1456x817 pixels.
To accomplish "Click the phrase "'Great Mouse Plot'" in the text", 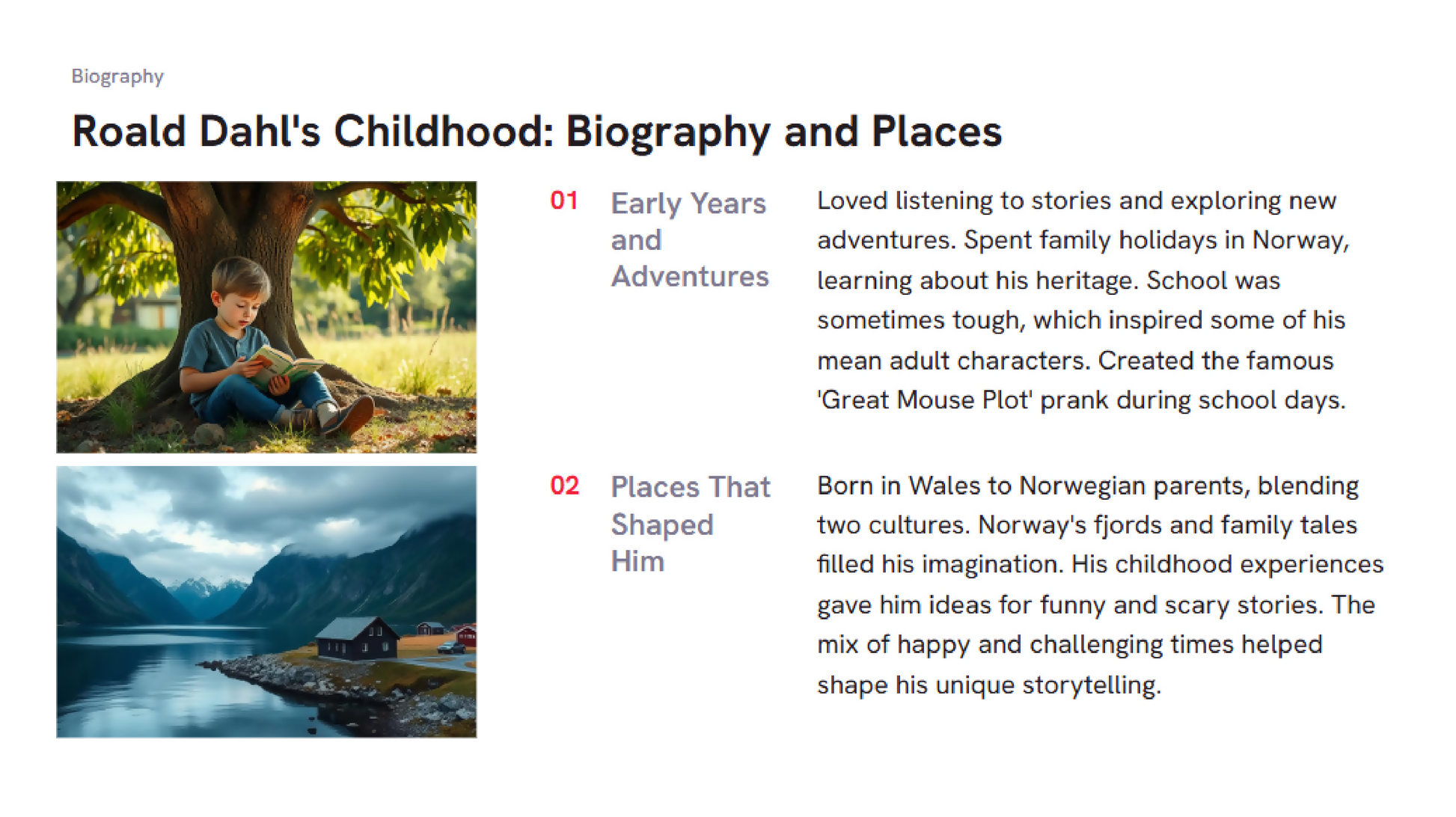I will tap(925, 400).
